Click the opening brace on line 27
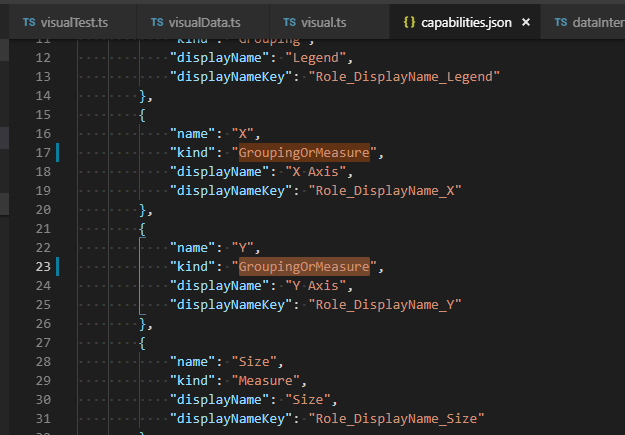The height and width of the screenshot is (435, 625). [142, 343]
